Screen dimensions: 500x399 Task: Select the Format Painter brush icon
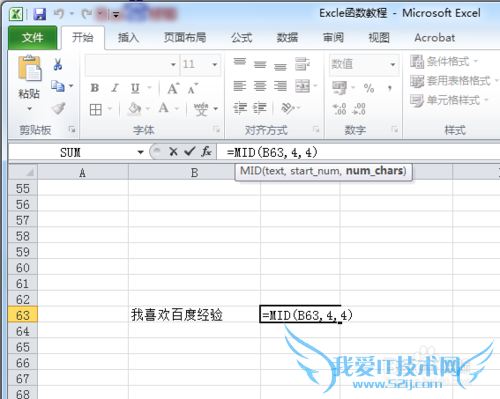pyautogui.click(x=58, y=108)
